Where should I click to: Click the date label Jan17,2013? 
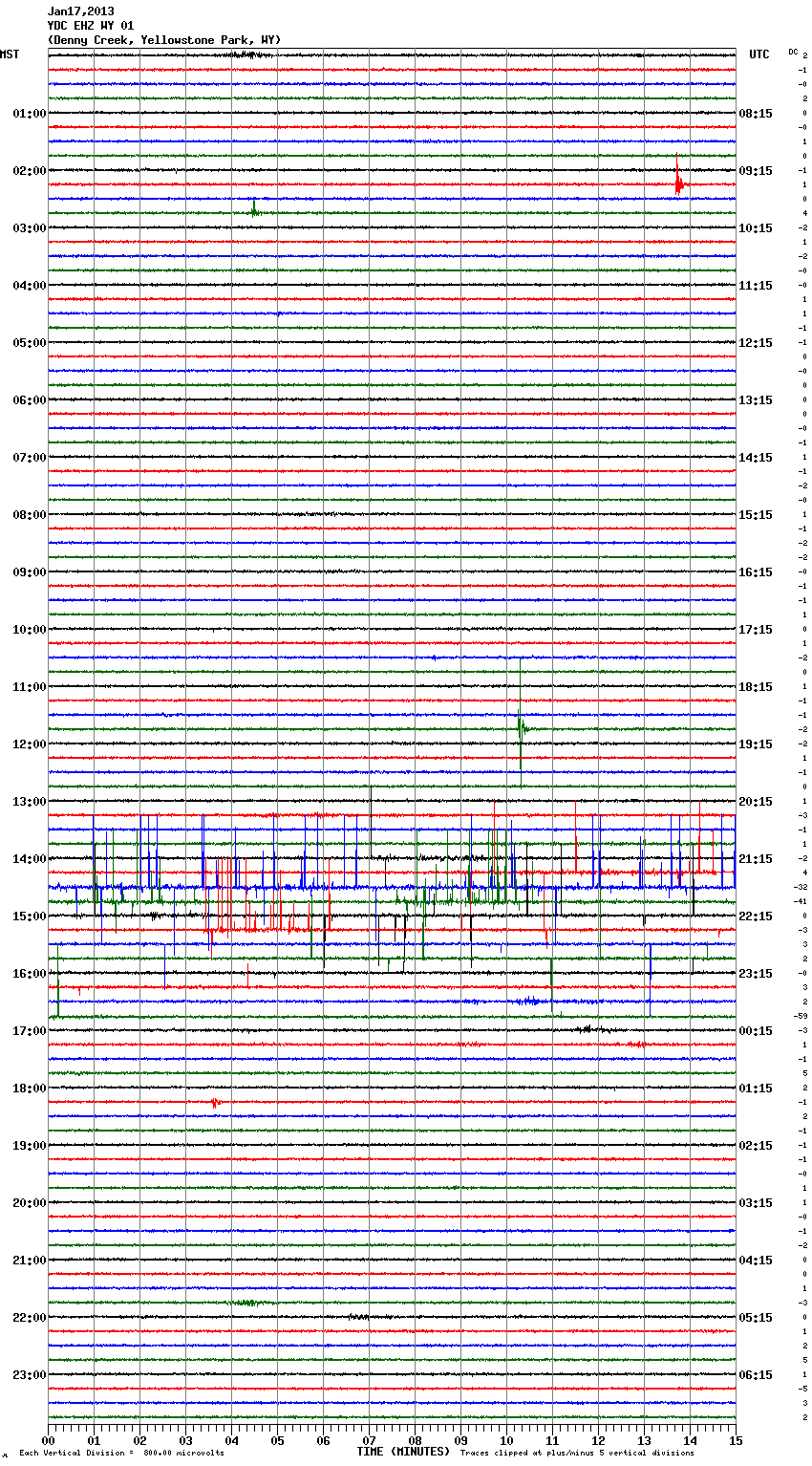[80, 11]
